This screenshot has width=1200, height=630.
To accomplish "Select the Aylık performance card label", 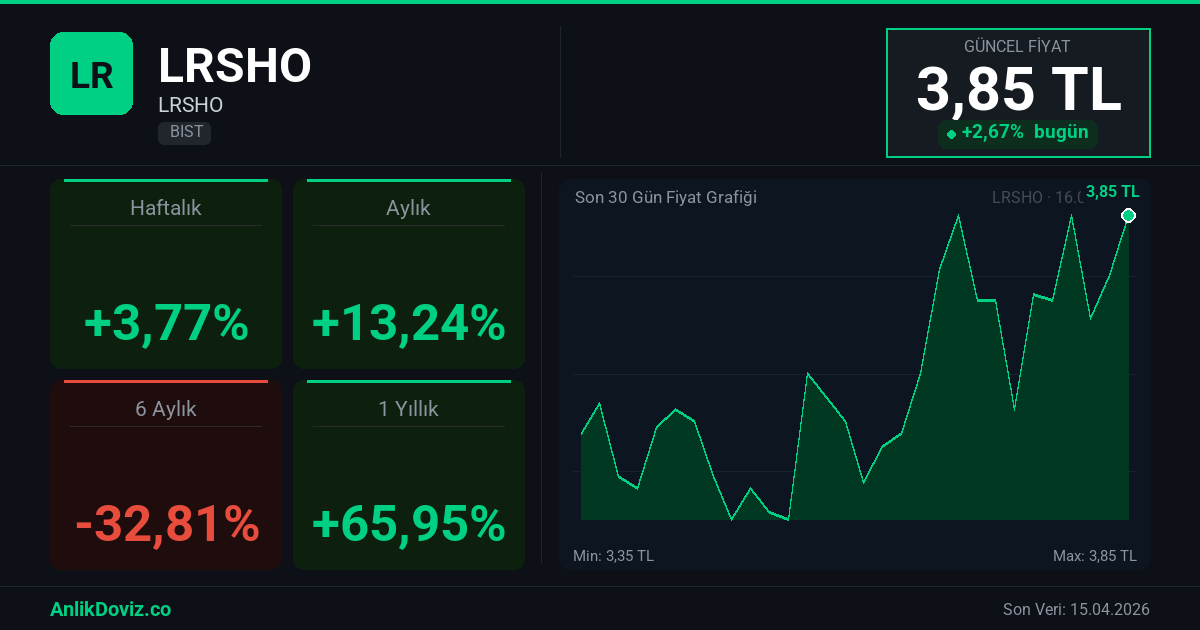I will pyautogui.click(x=408, y=208).
